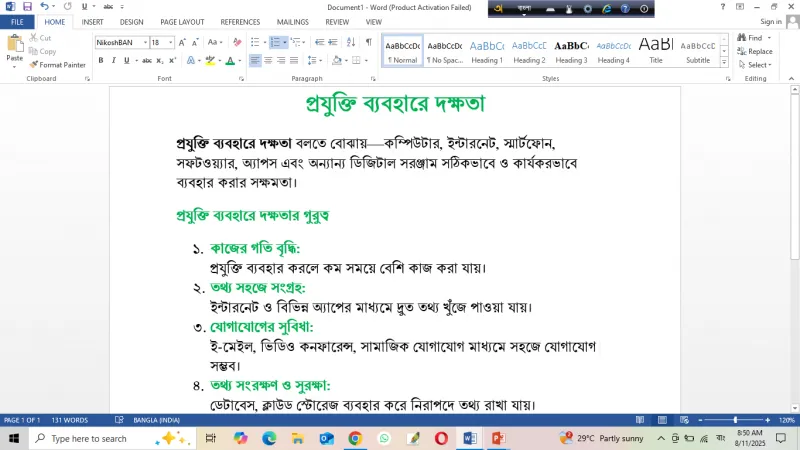Align text to the left
Screen dimensions: 800x450
coord(255,60)
